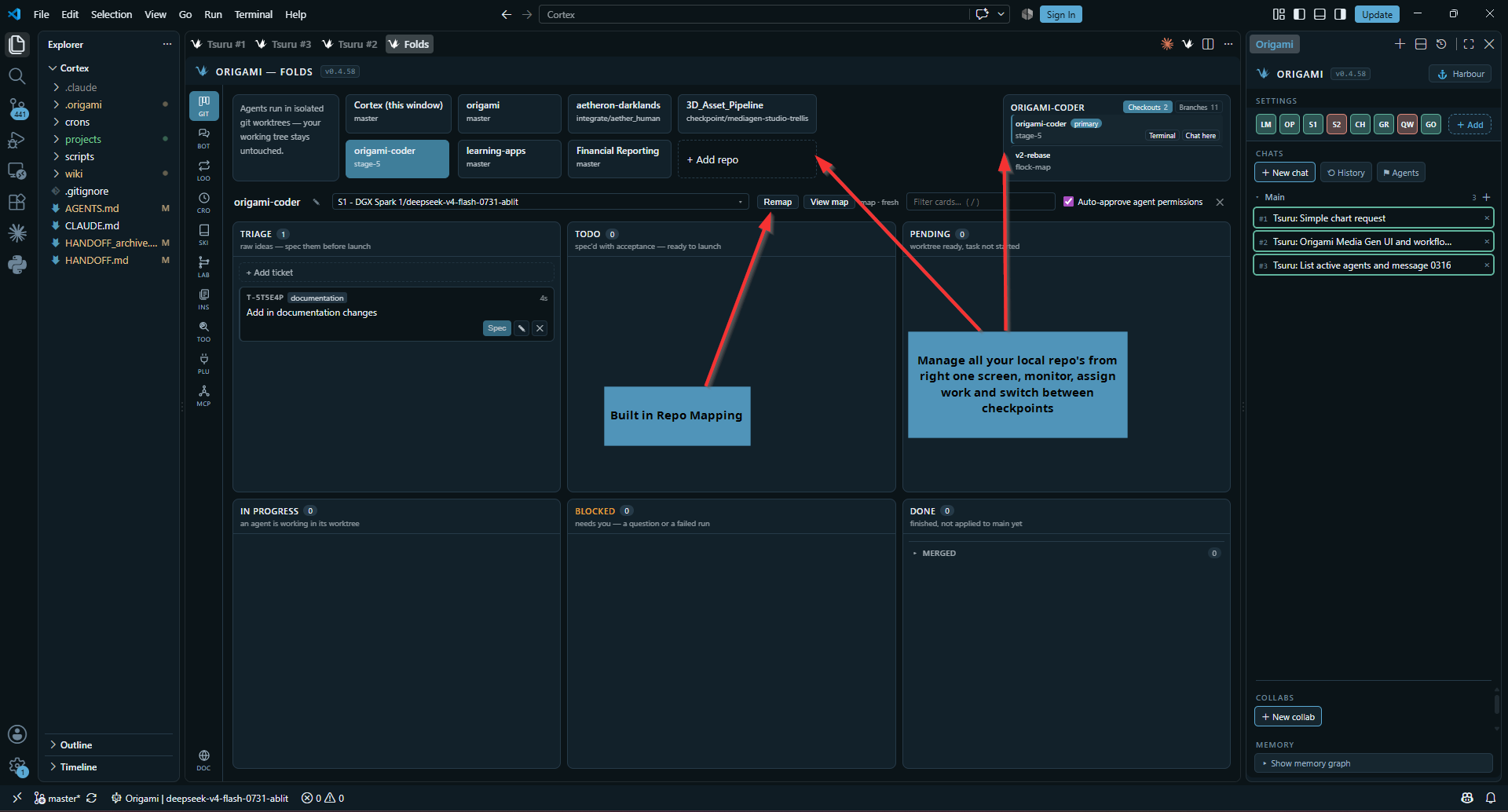Open notifications bell in status bar
The height and width of the screenshot is (812, 1508).
tap(1490, 798)
